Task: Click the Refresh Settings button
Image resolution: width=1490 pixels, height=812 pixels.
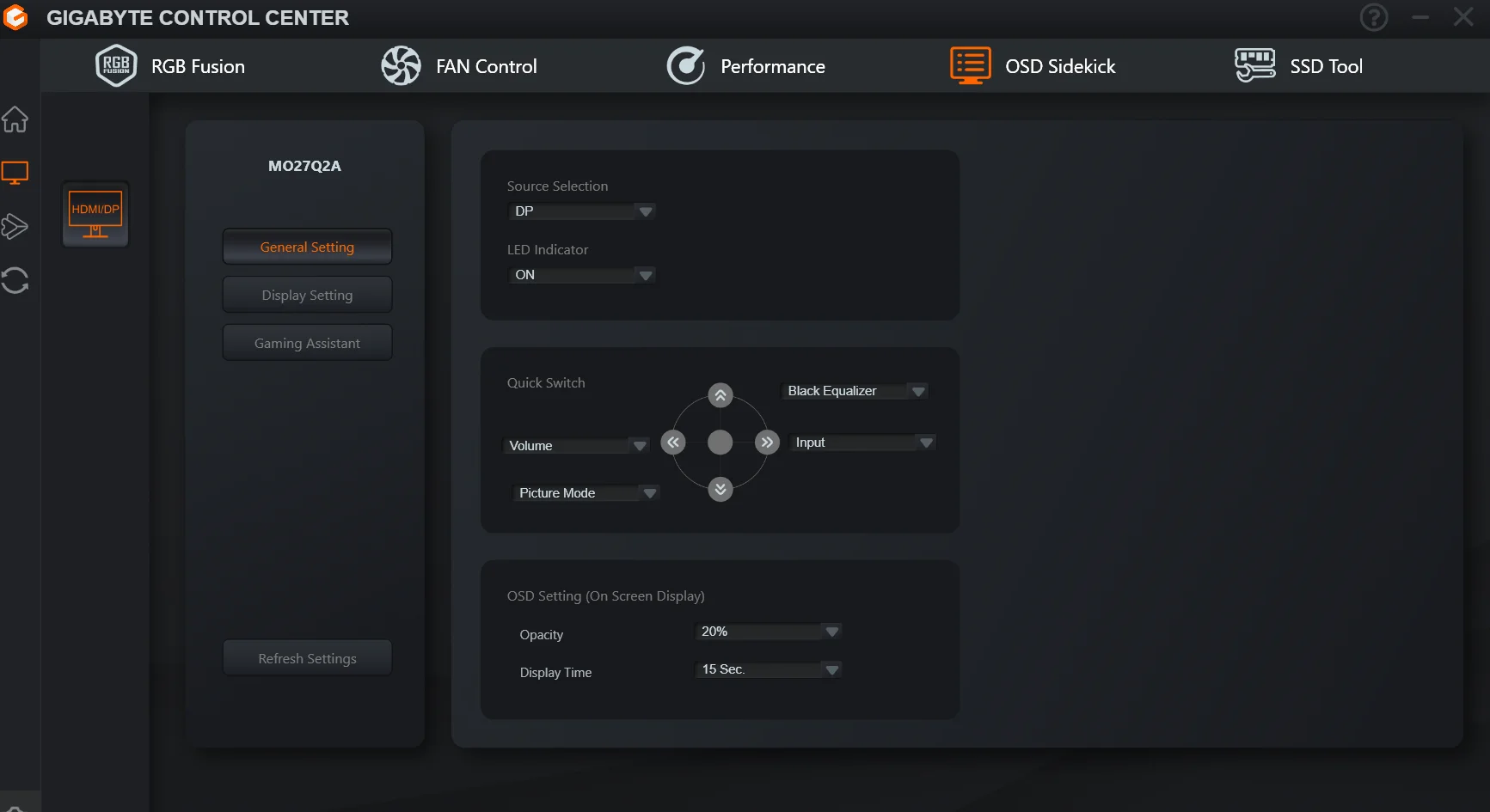Action: [307, 658]
